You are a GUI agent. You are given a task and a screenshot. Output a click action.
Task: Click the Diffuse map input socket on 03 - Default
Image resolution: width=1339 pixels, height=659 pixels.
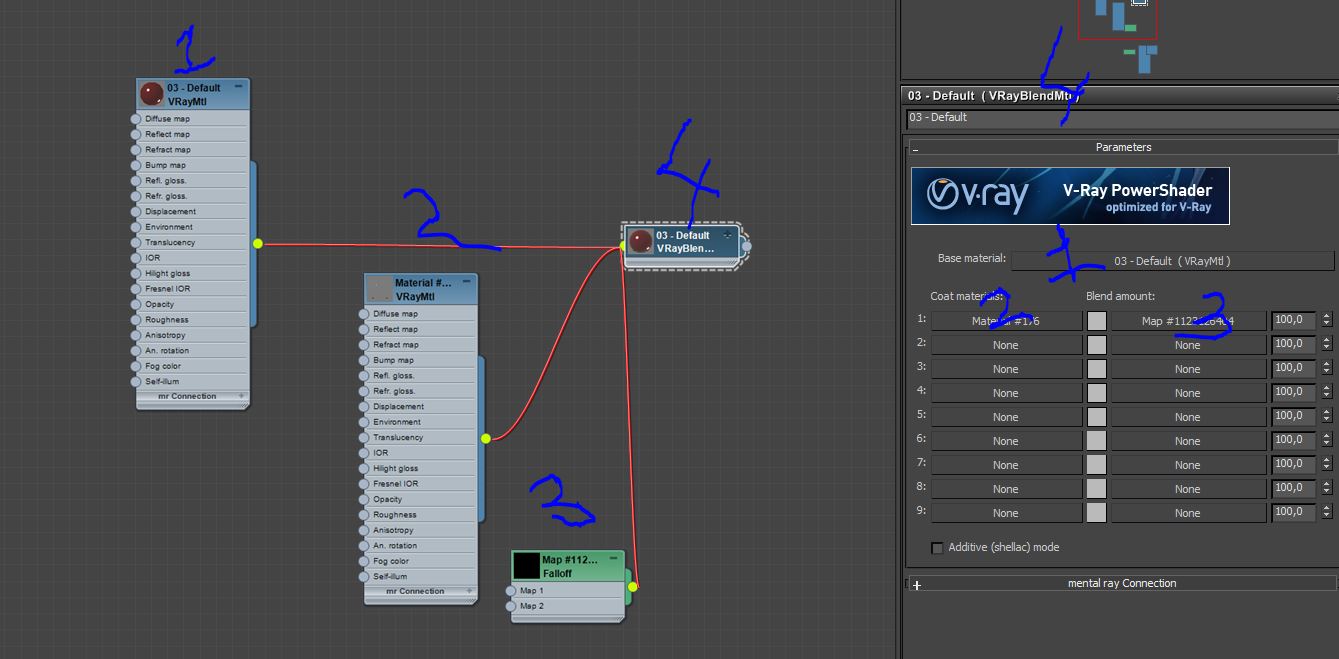(136, 119)
